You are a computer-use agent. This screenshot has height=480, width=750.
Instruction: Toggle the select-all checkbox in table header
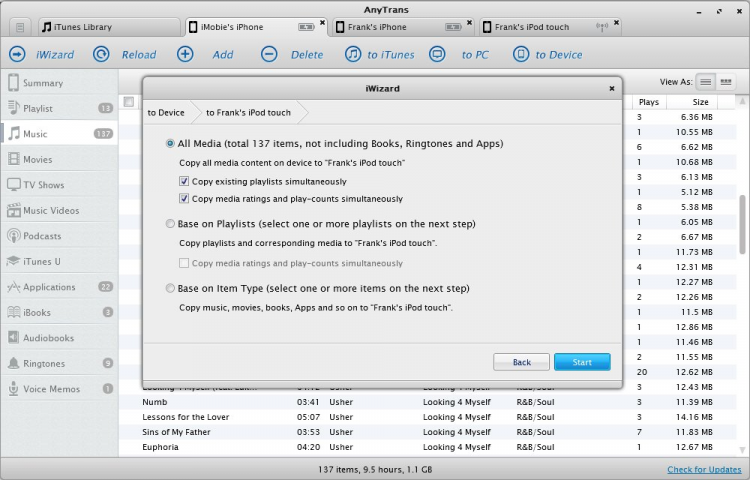pos(128,102)
